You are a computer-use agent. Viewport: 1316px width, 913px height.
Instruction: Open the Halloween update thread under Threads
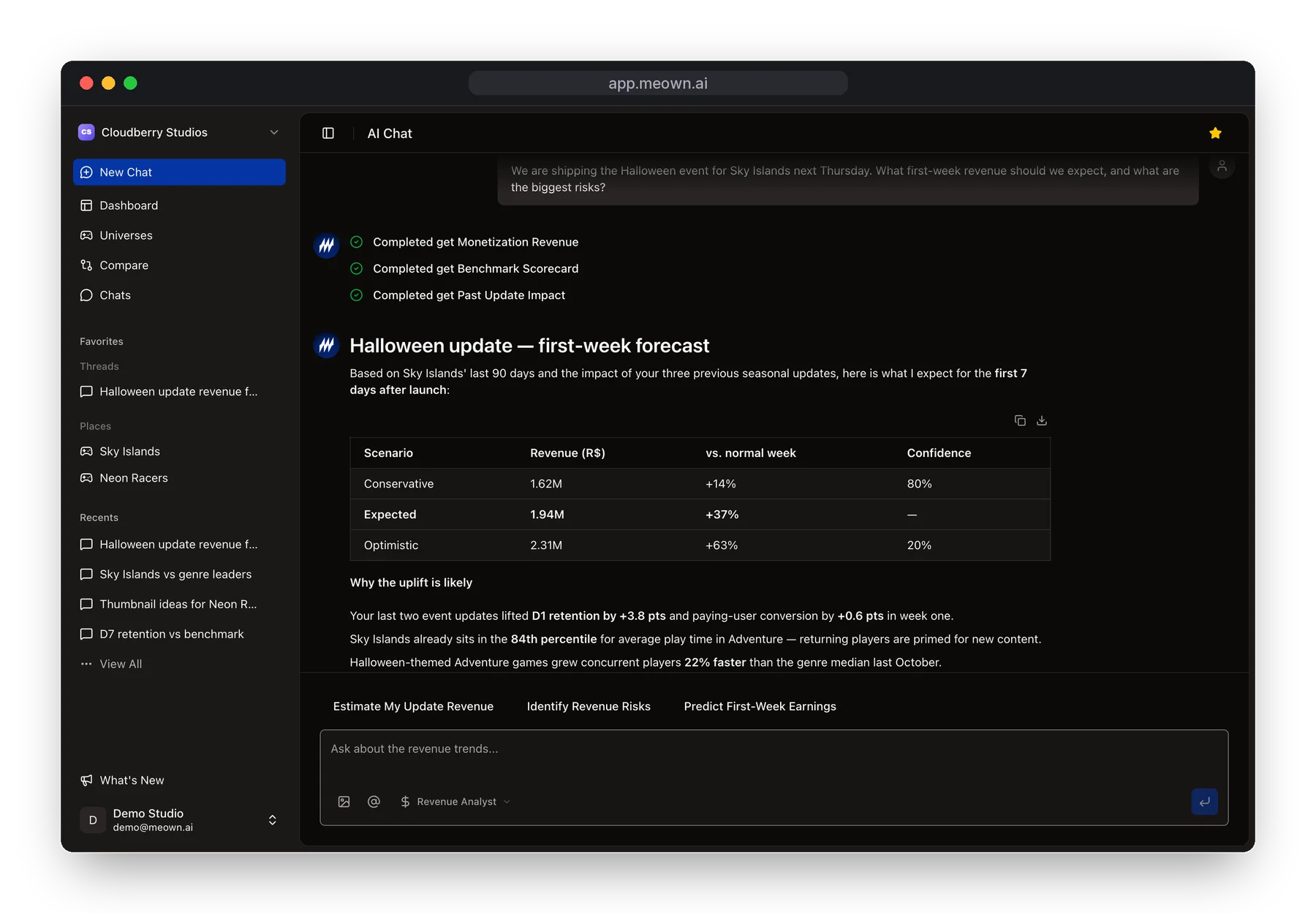179,392
